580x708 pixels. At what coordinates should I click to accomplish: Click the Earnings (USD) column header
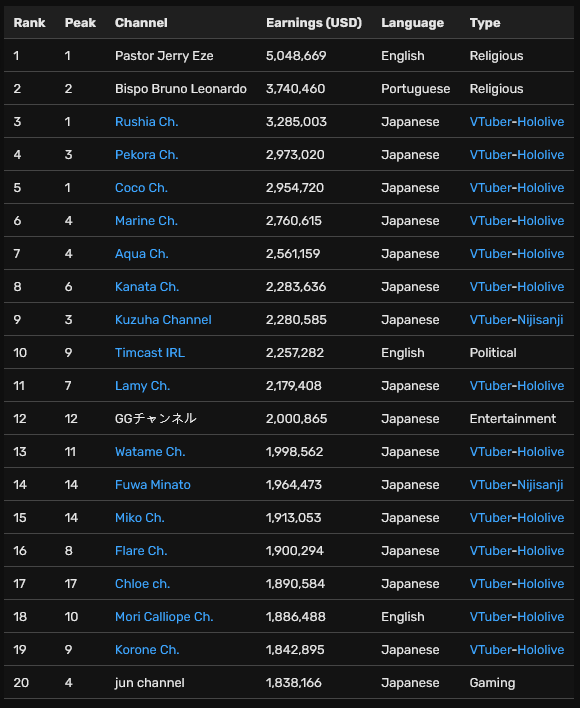point(314,23)
